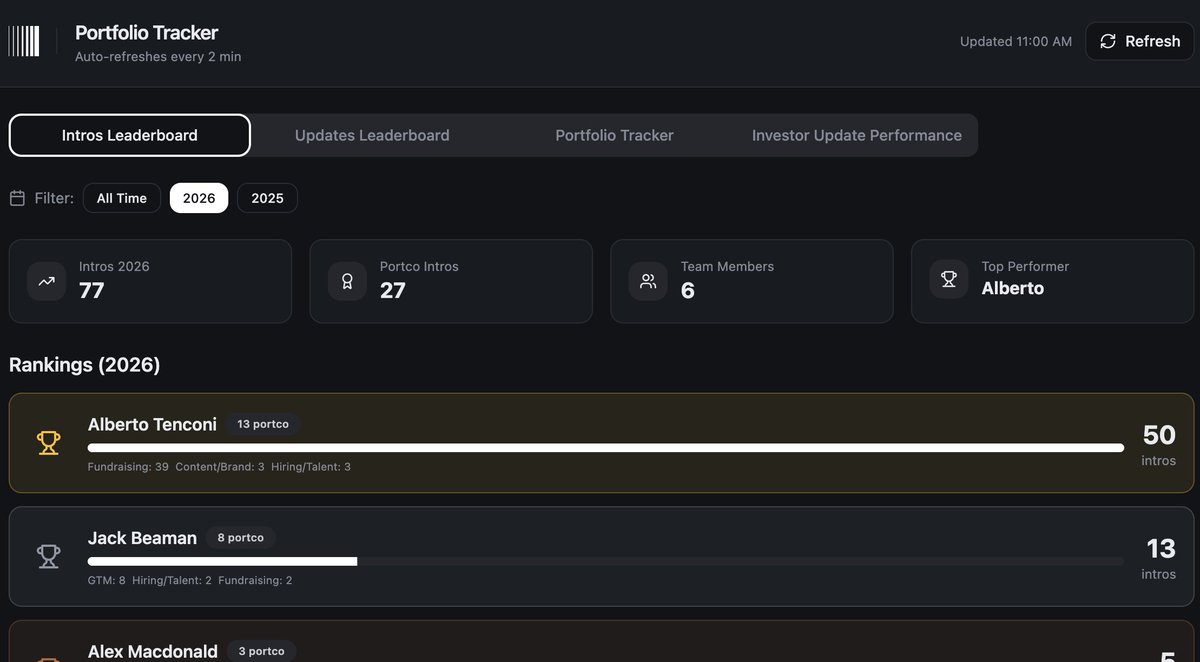Click Alberto's 50 intros count

point(1159,435)
